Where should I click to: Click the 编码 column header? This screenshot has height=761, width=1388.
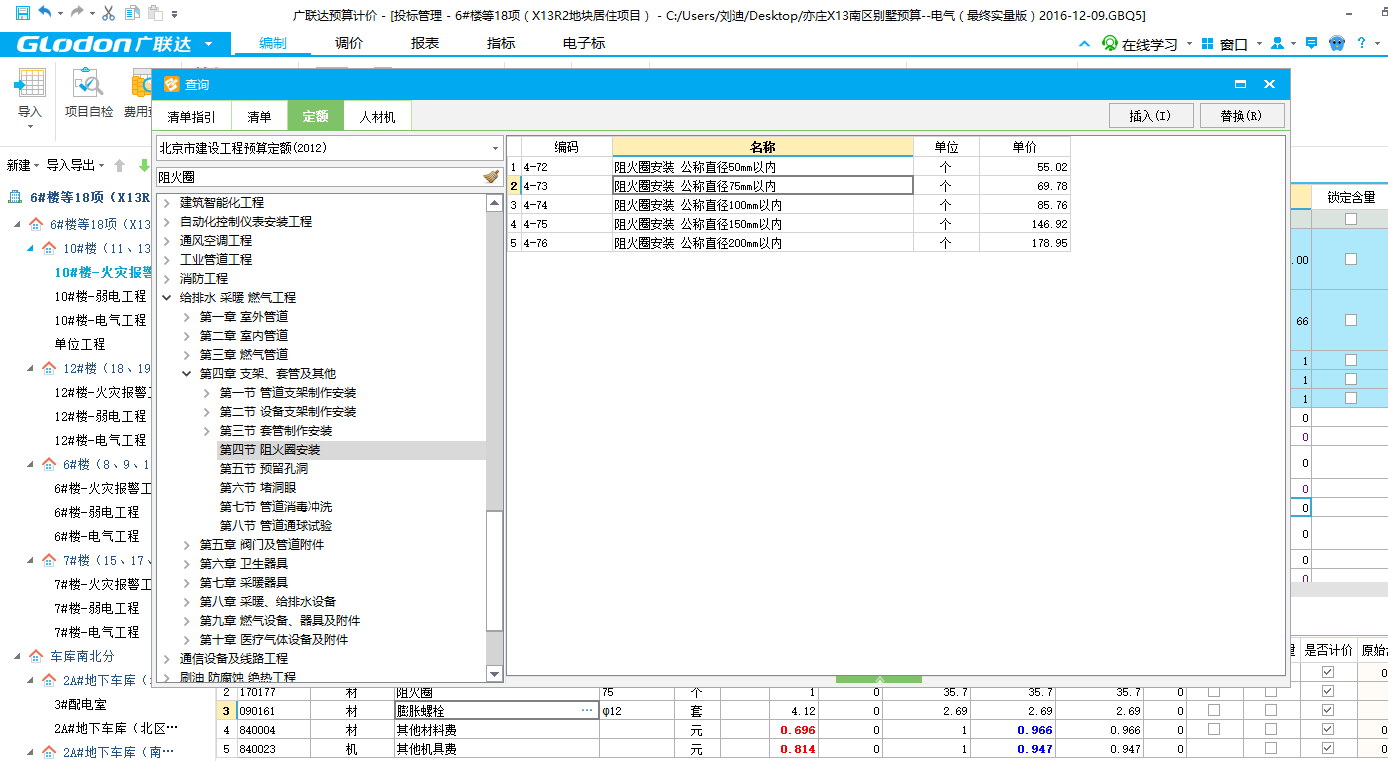(566, 147)
